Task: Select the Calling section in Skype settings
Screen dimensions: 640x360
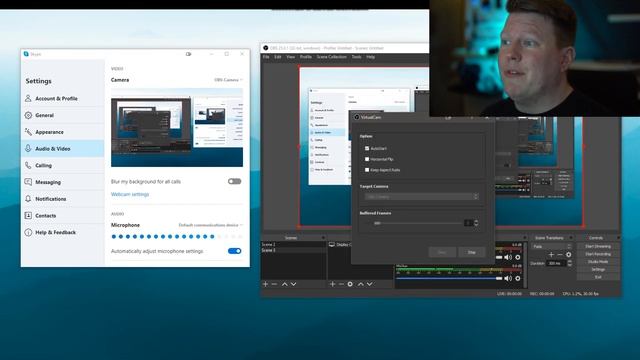Action: click(x=62, y=165)
